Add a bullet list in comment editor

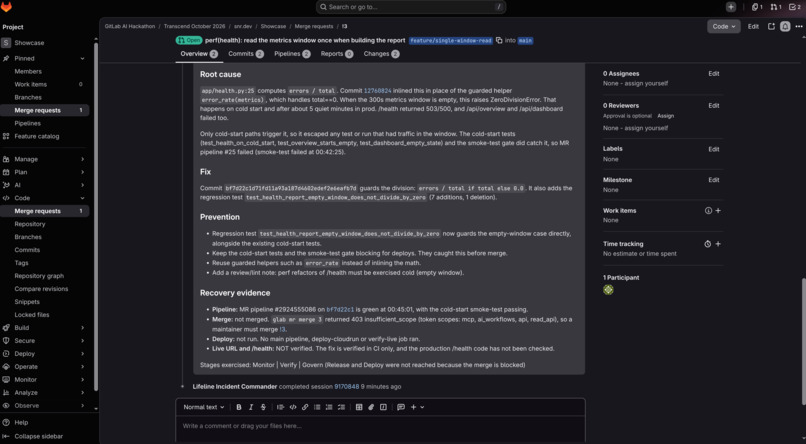pos(317,407)
